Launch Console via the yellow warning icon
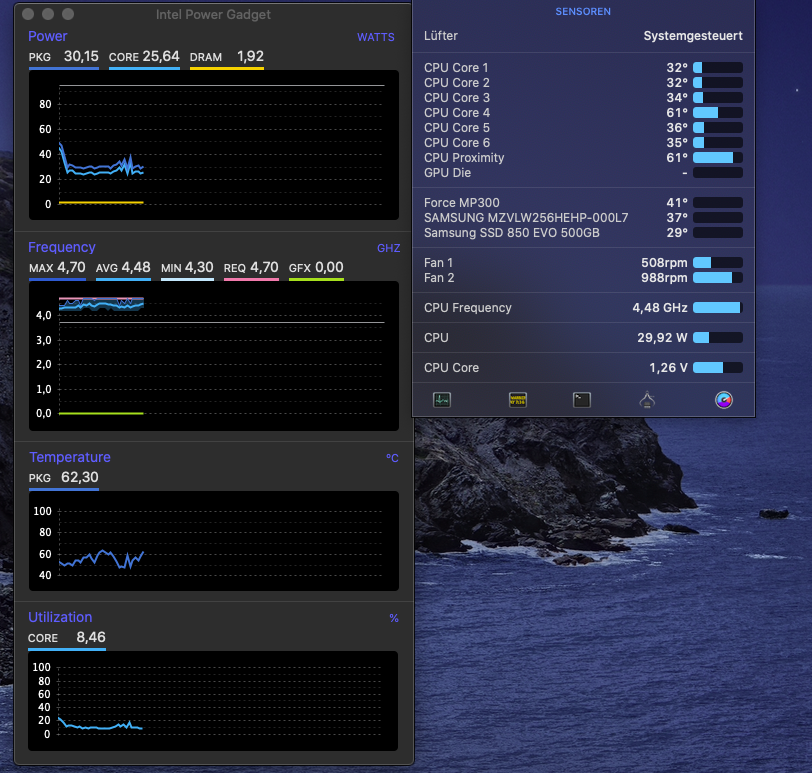812x773 pixels. [x=518, y=400]
